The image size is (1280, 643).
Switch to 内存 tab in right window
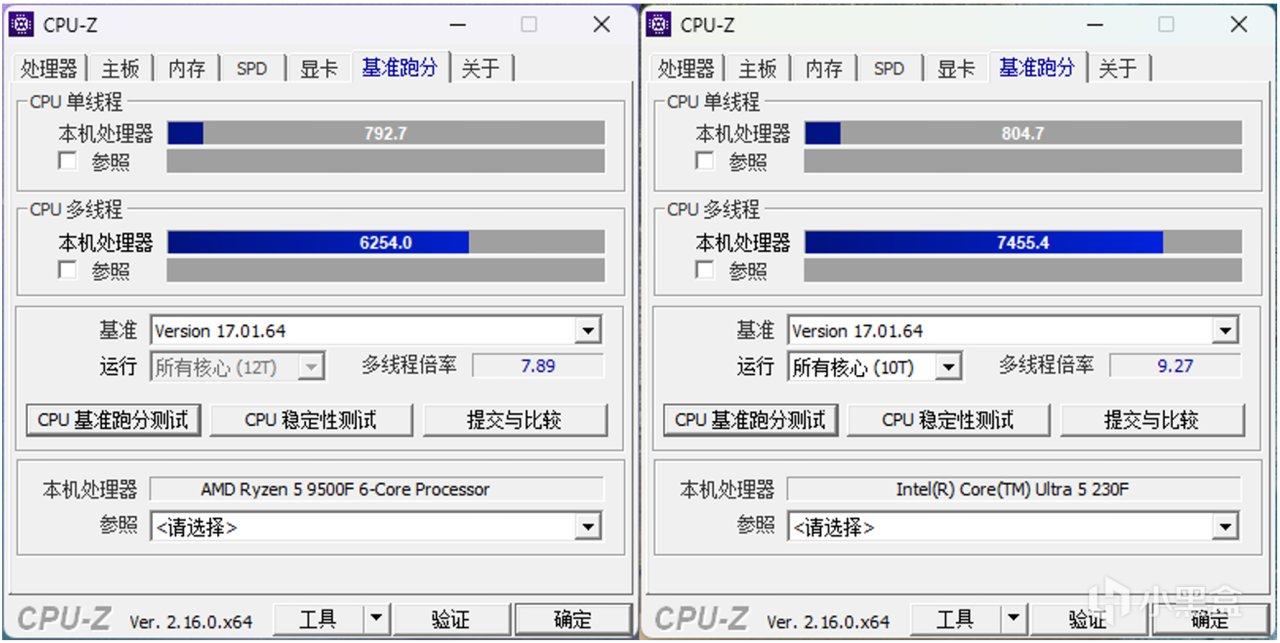pos(824,69)
